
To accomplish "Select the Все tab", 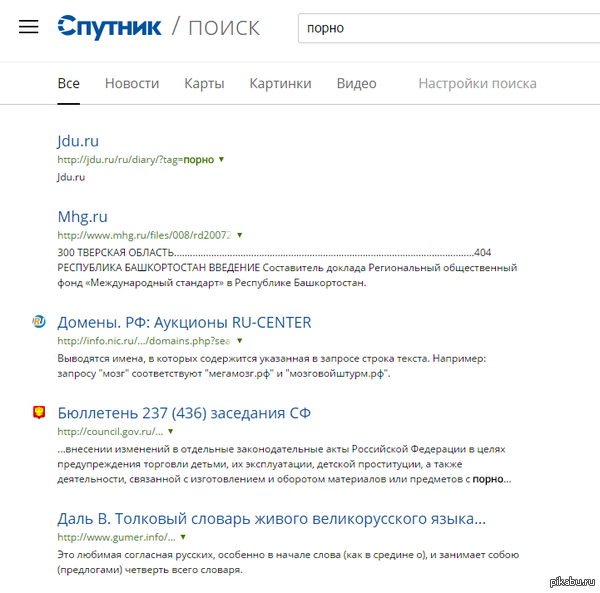I will (68, 83).
